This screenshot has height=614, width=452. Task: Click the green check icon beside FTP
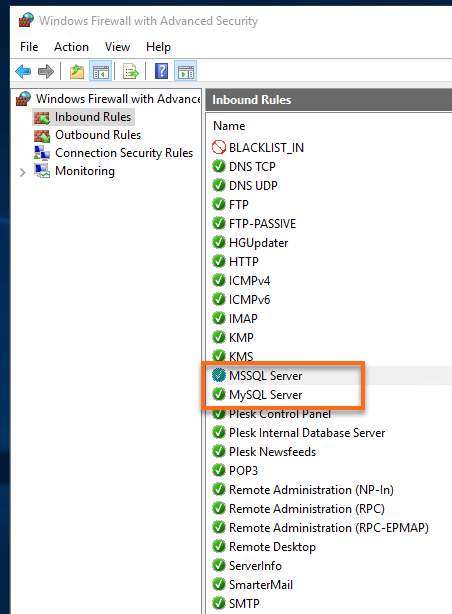click(219, 204)
